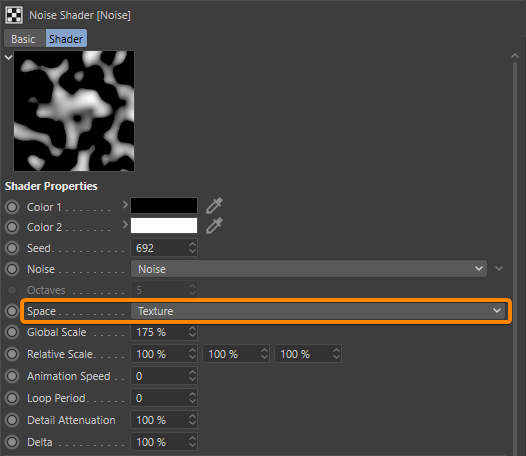Toggle the Color 2 animation dot
Screen dimensions: 526x456
[x=12, y=227]
